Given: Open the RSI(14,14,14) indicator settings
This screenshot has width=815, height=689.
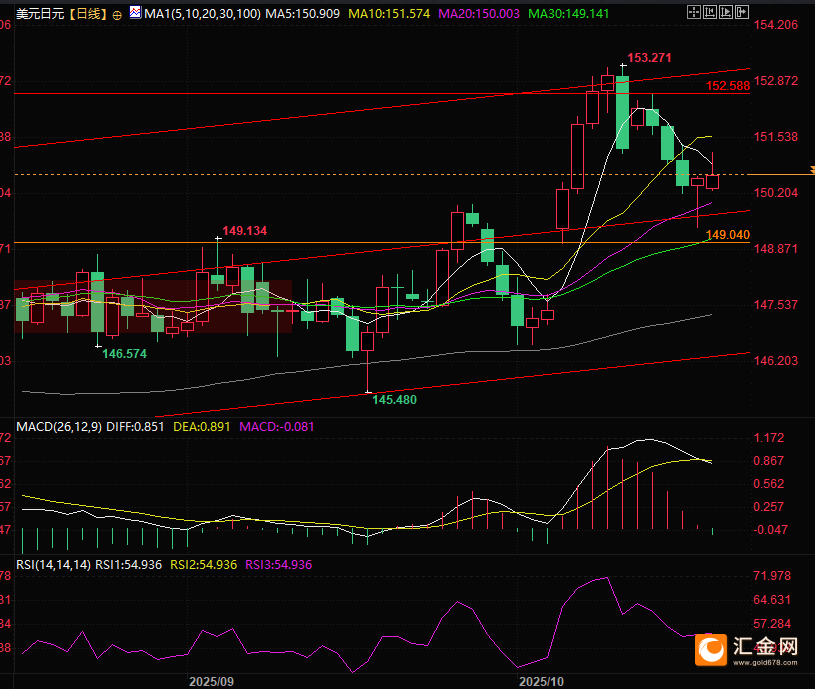Looking at the screenshot, I should (x=54, y=565).
